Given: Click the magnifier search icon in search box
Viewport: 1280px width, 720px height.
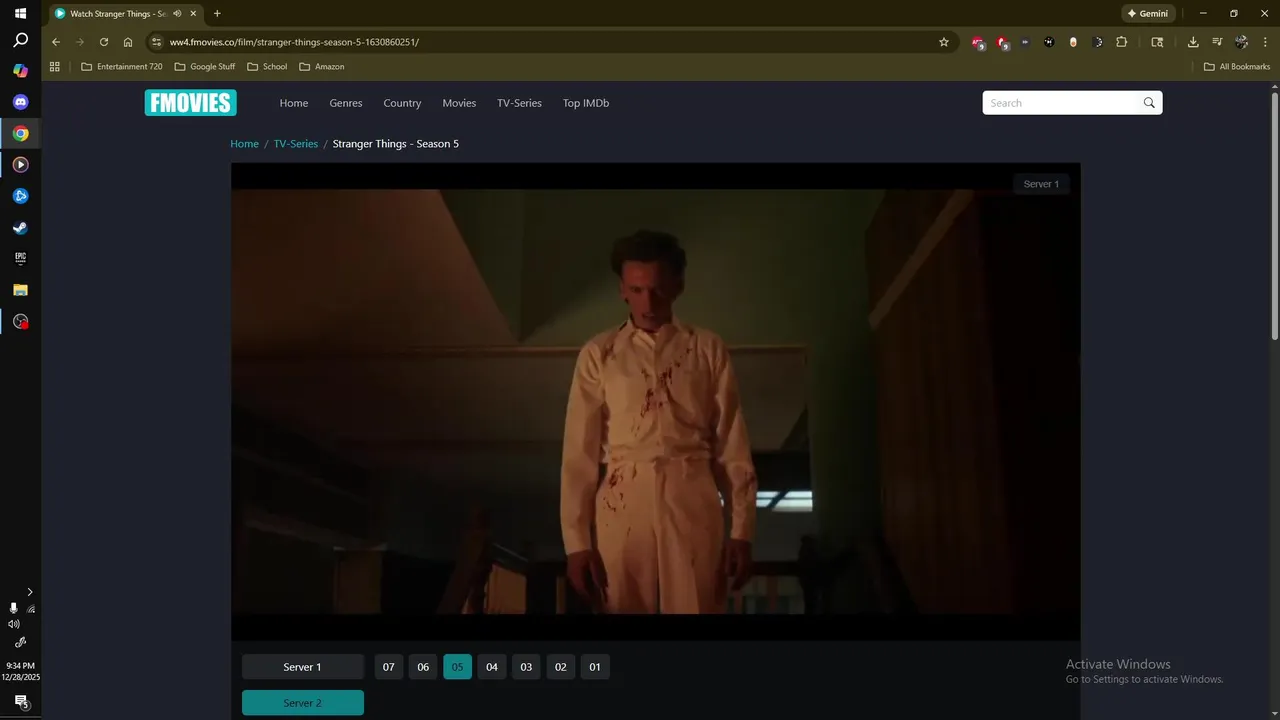Looking at the screenshot, I should 1149,103.
